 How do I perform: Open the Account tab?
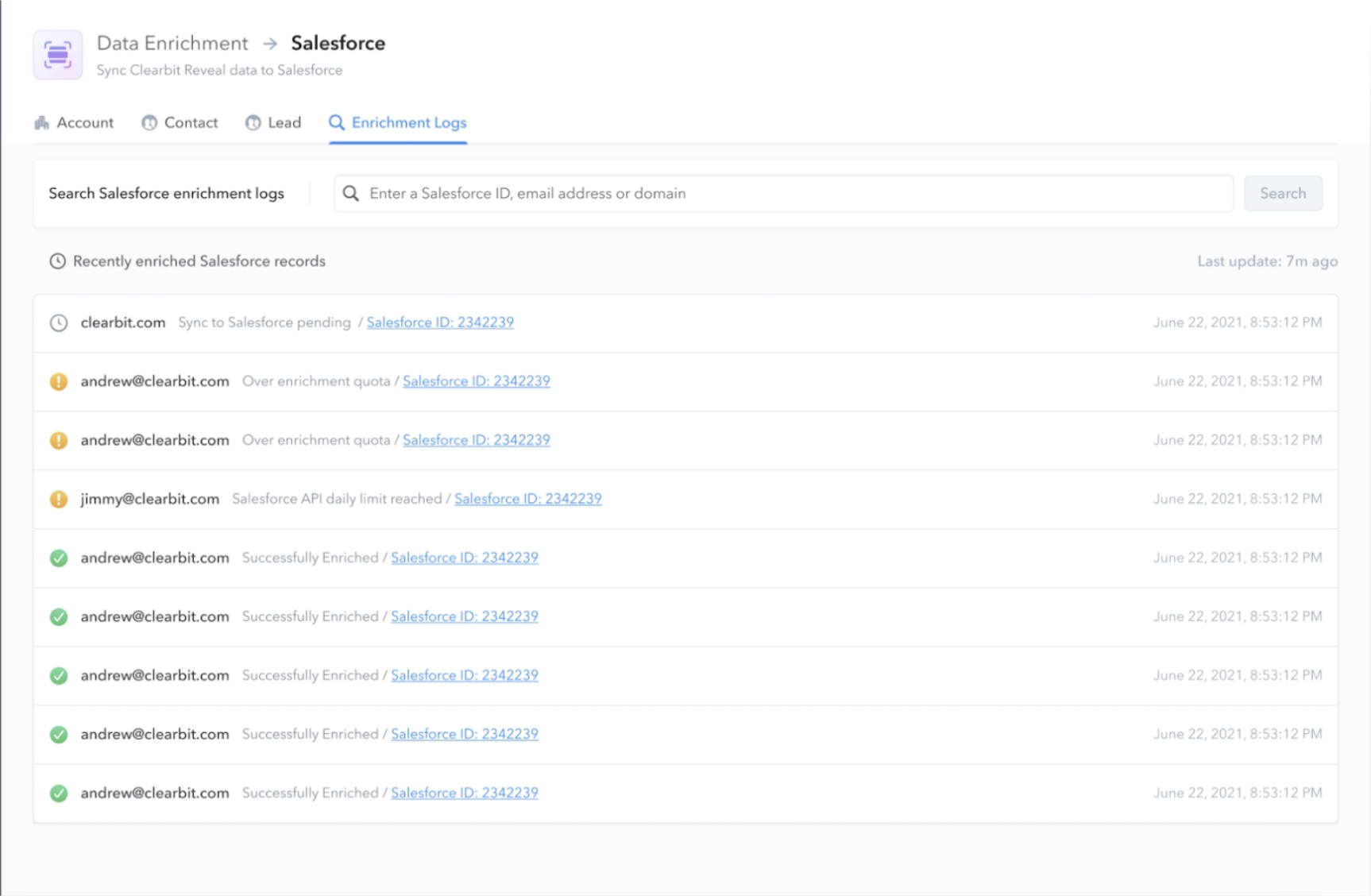coord(74,122)
